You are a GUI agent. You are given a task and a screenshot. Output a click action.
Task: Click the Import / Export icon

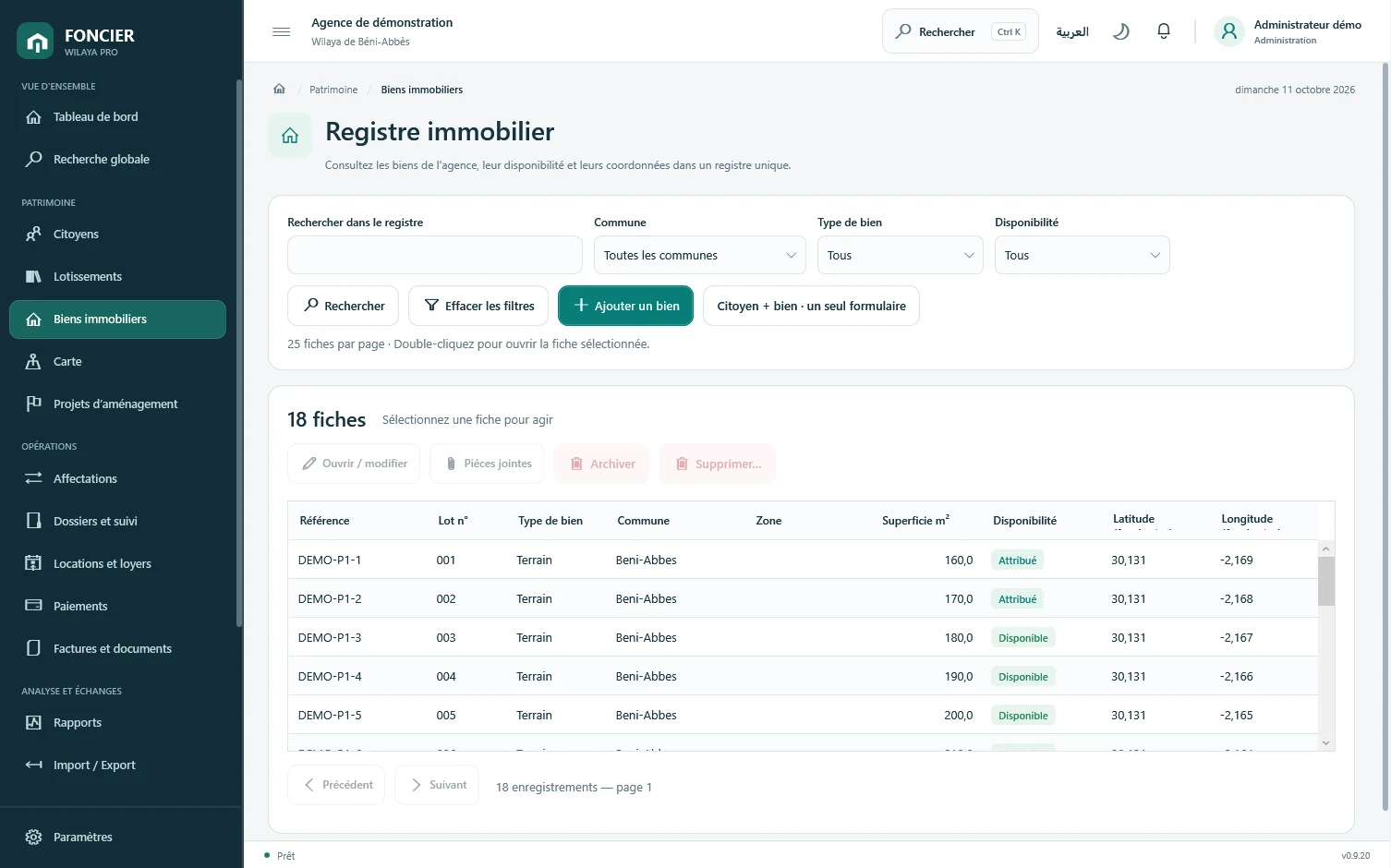pyautogui.click(x=33, y=766)
